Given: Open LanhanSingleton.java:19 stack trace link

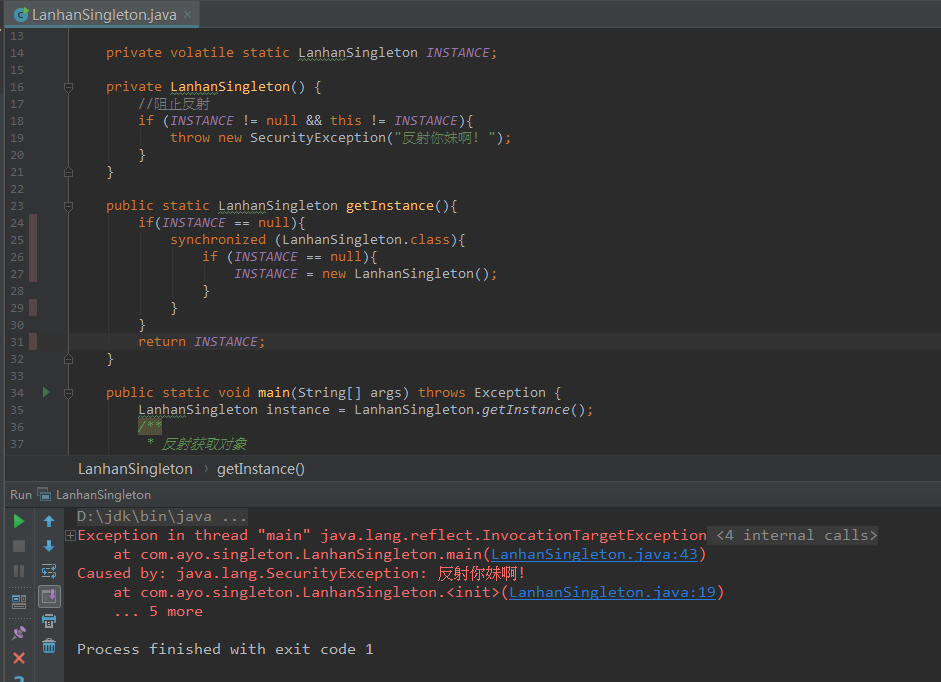Looking at the screenshot, I should (x=612, y=593).
